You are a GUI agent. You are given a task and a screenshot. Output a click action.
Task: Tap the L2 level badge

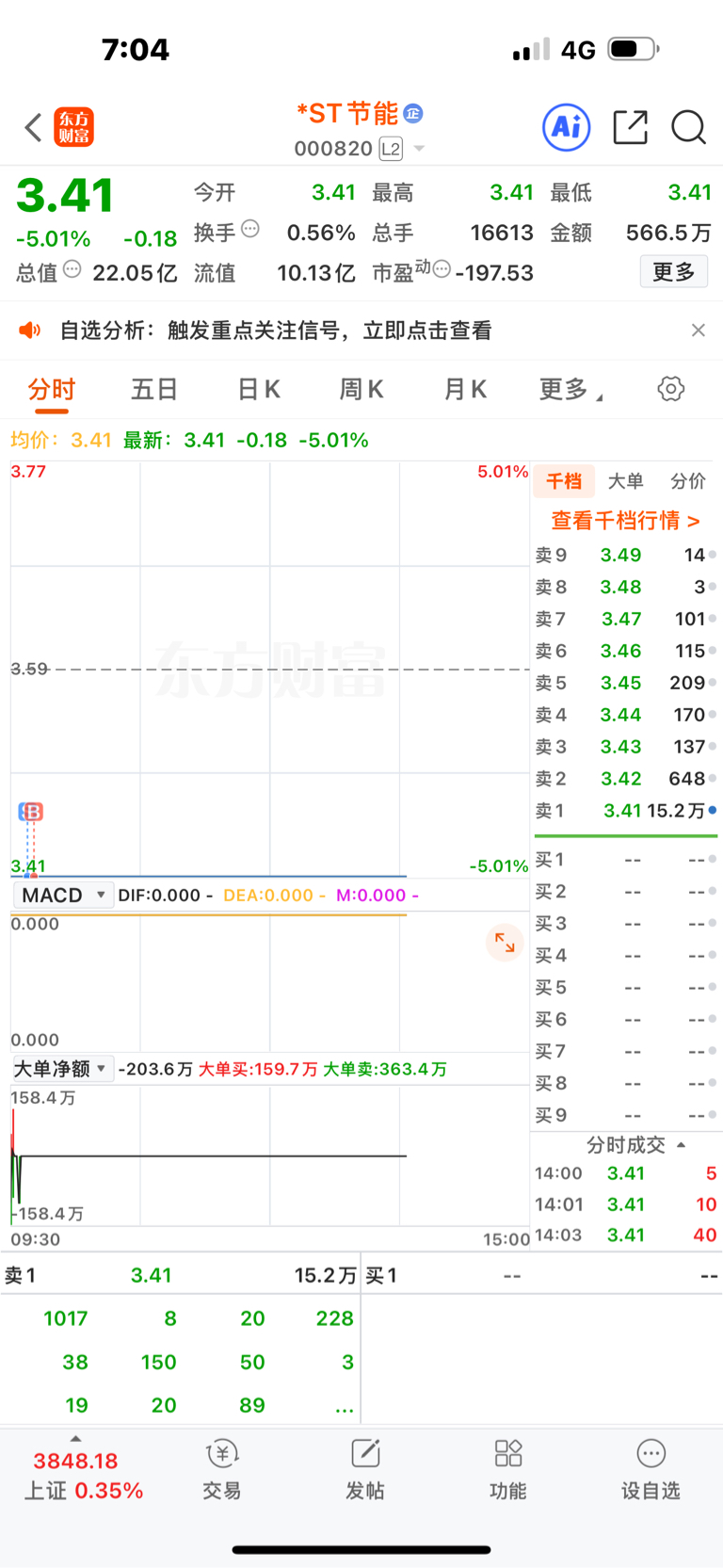(x=391, y=149)
